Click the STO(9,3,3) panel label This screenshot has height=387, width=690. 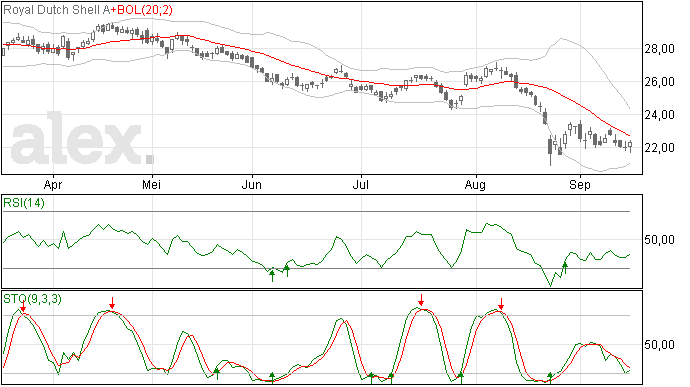32,299
